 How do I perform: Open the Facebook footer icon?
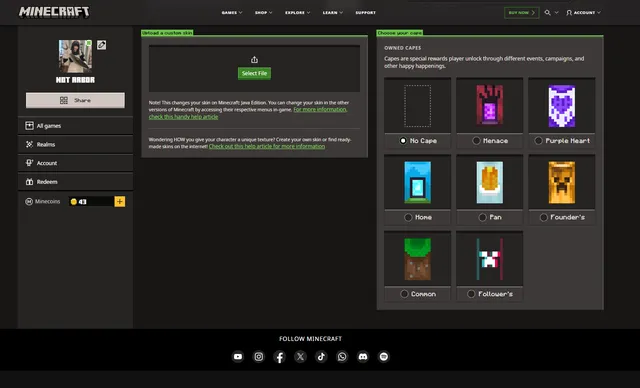coord(280,357)
